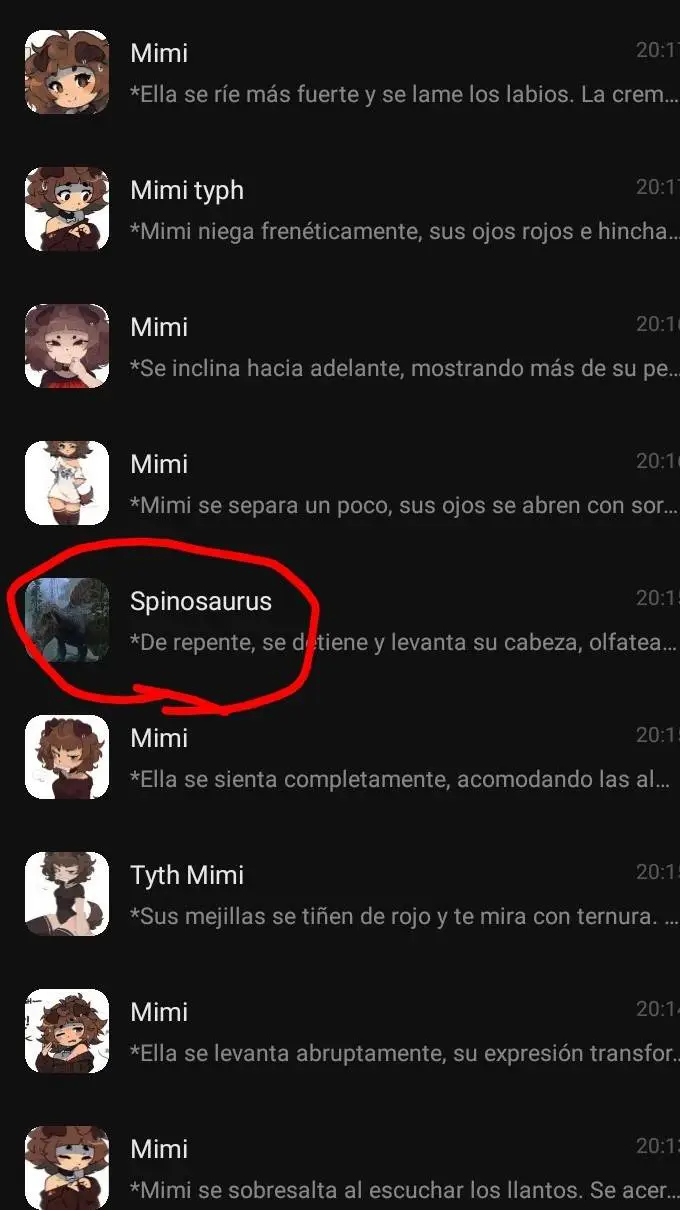The width and height of the screenshot is (680, 1210).
Task: Open Mimi typh conversation title
Action: pyautogui.click(x=187, y=190)
